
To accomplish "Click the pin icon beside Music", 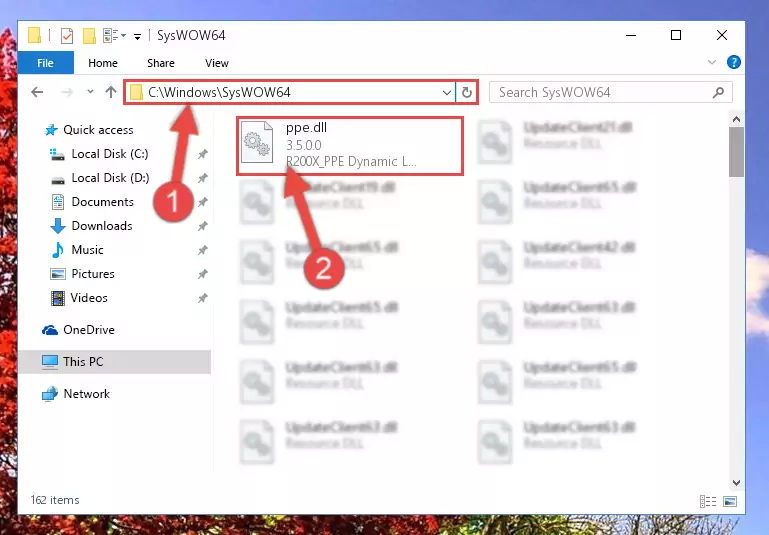I will click(x=202, y=250).
